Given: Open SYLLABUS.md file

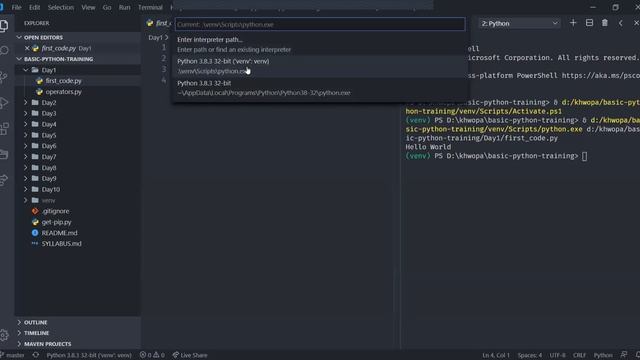Looking at the screenshot, I should tap(61, 244).
